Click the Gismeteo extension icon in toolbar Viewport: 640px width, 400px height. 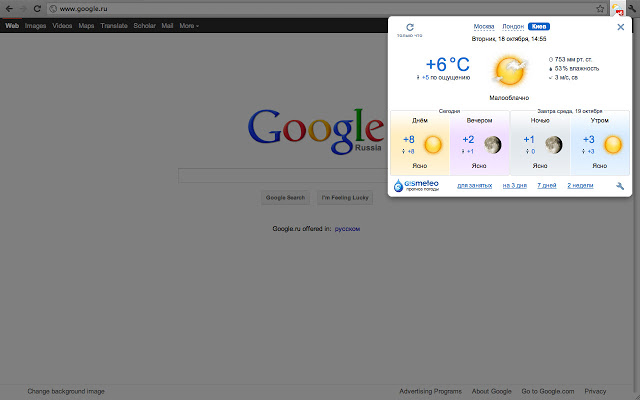tap(618, 9)
